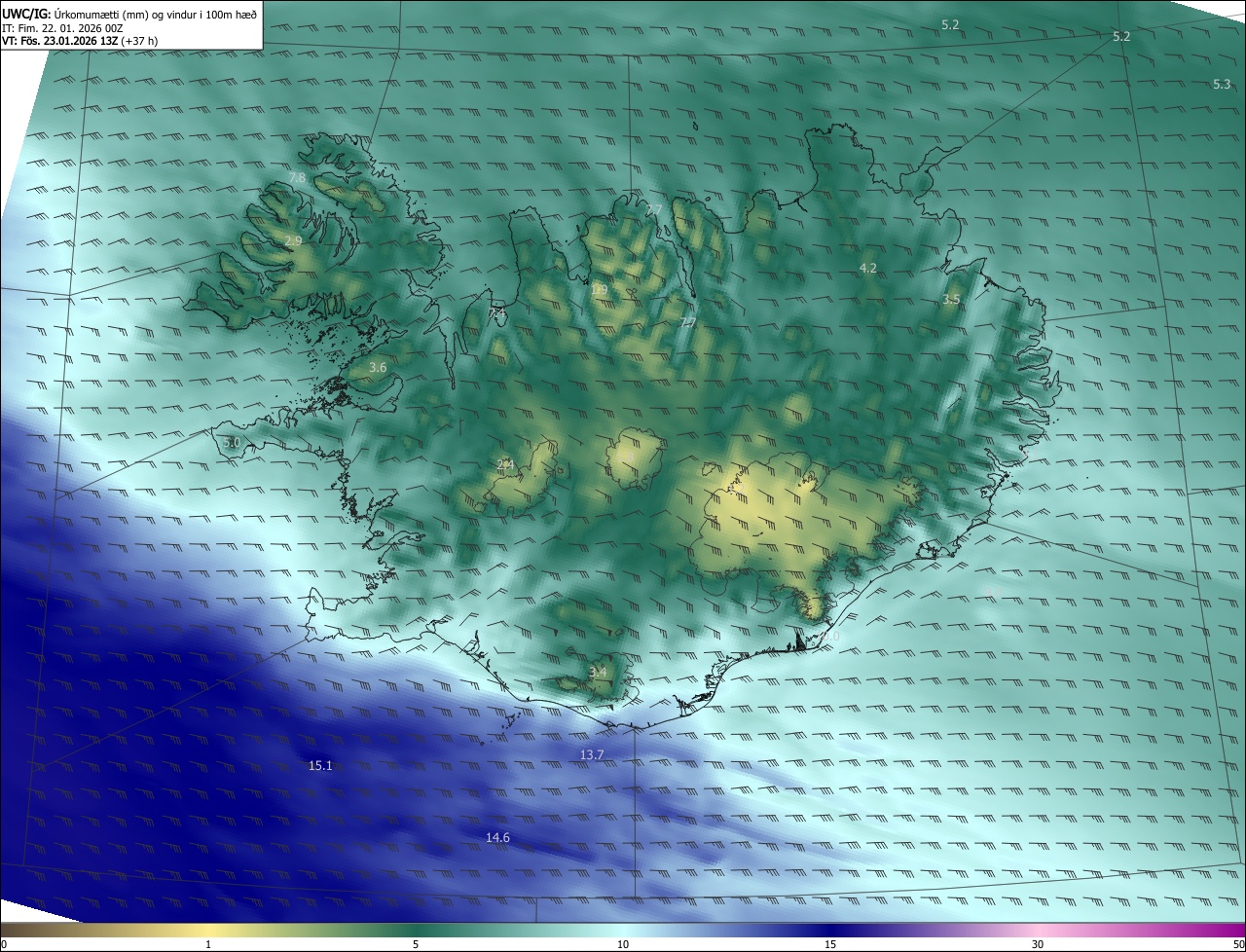Click the '10' tick on the color scale
This screenshot has height=952, width=1246.
tap(623, 944)
